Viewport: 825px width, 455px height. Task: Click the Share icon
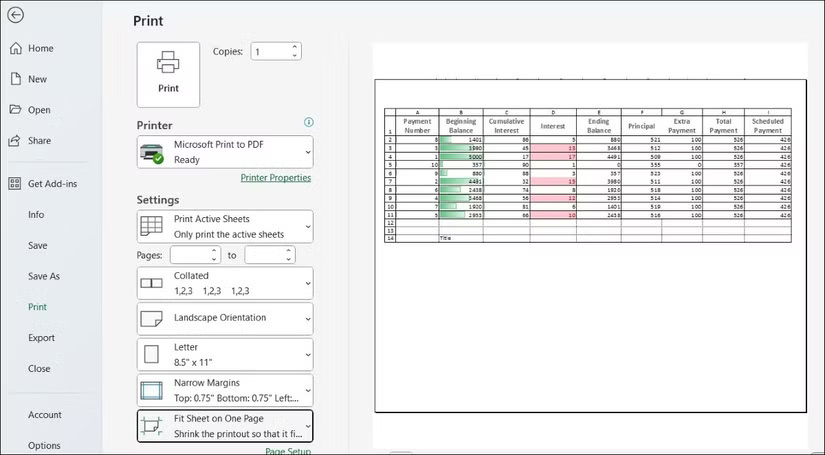(15, 140)
